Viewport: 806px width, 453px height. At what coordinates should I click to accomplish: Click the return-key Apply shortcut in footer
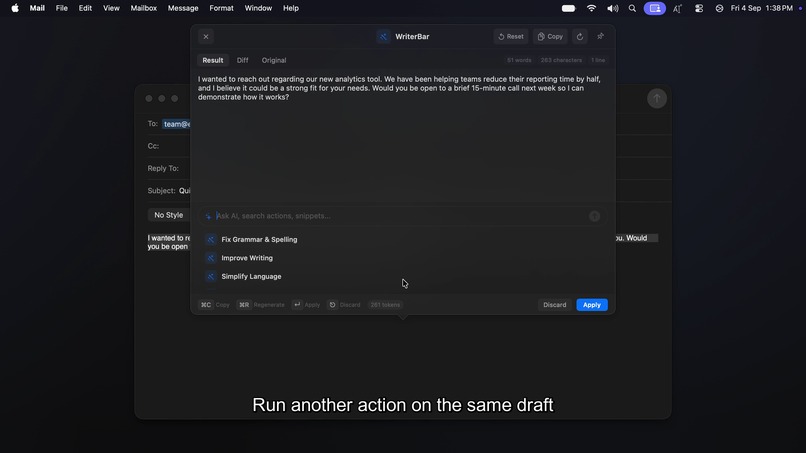click(x=307, y=305)
